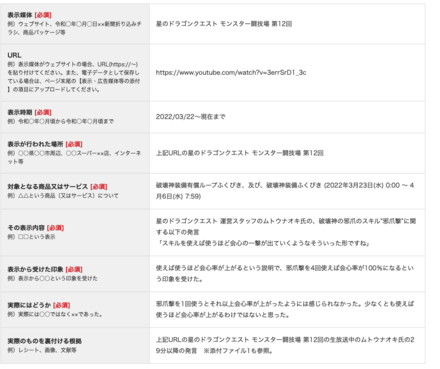Screen dimensions: 440x369
Task: Click the hint △△という商品(又はサービス)について
Action: [63, 196]
